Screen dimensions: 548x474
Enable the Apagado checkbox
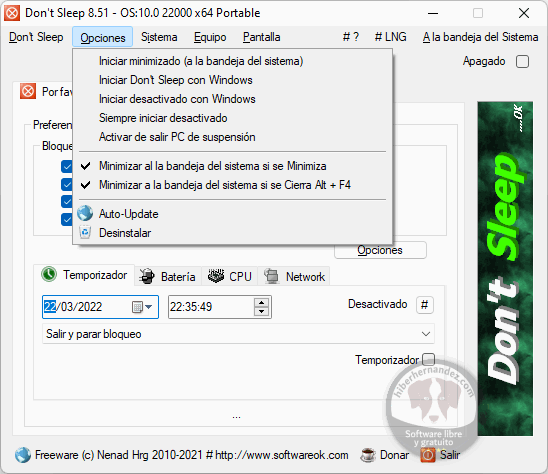coord(522,62)
